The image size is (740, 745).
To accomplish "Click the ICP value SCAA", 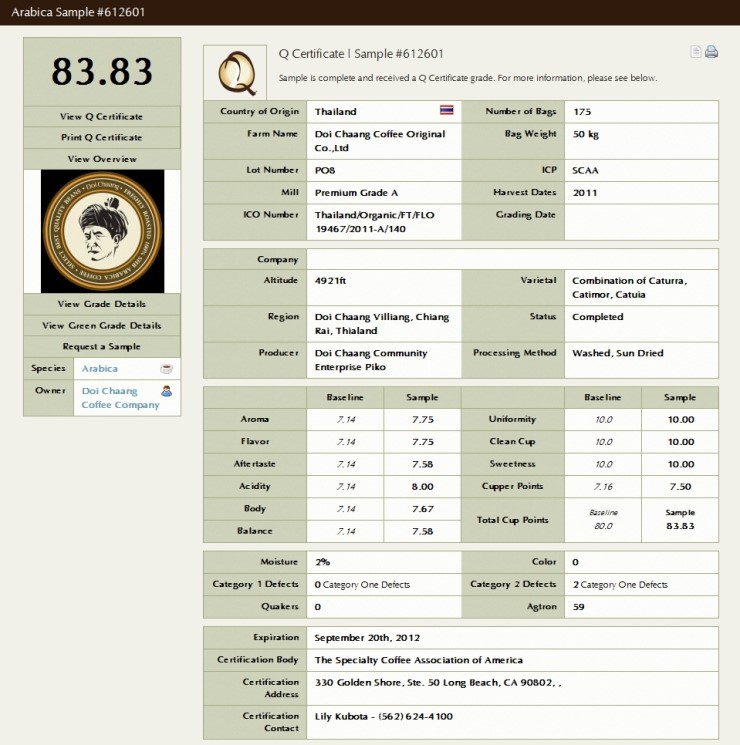I will [x=585, y=171].
